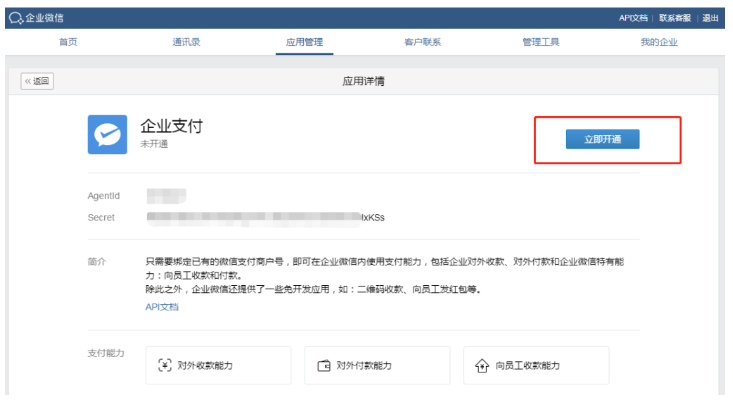
Task: Click the 支付能力 label
Action: 106,353
